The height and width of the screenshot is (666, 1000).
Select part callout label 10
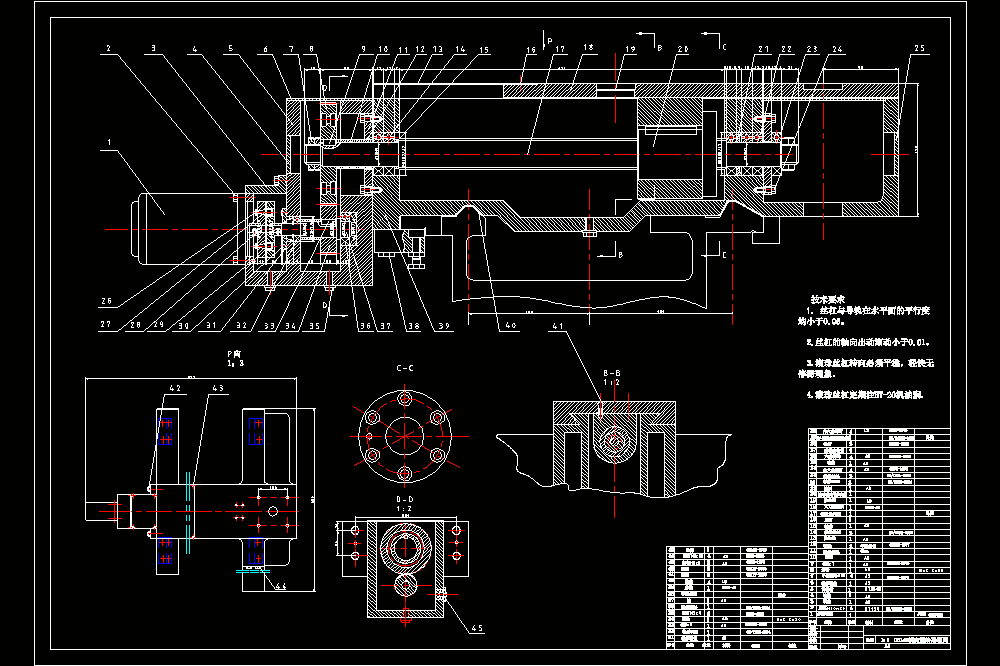[x=383, y=49]
